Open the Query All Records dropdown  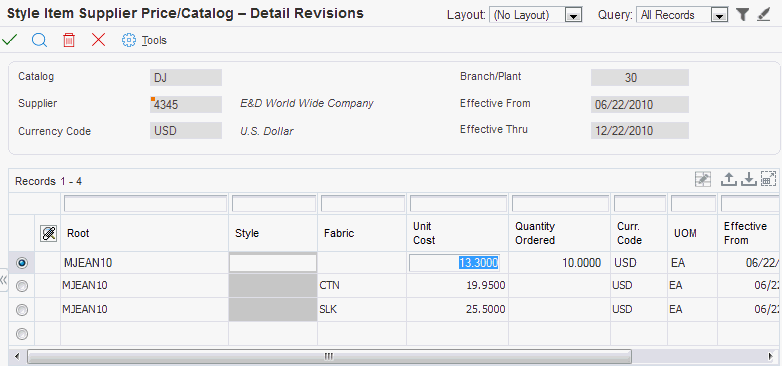tap(719, 15)
